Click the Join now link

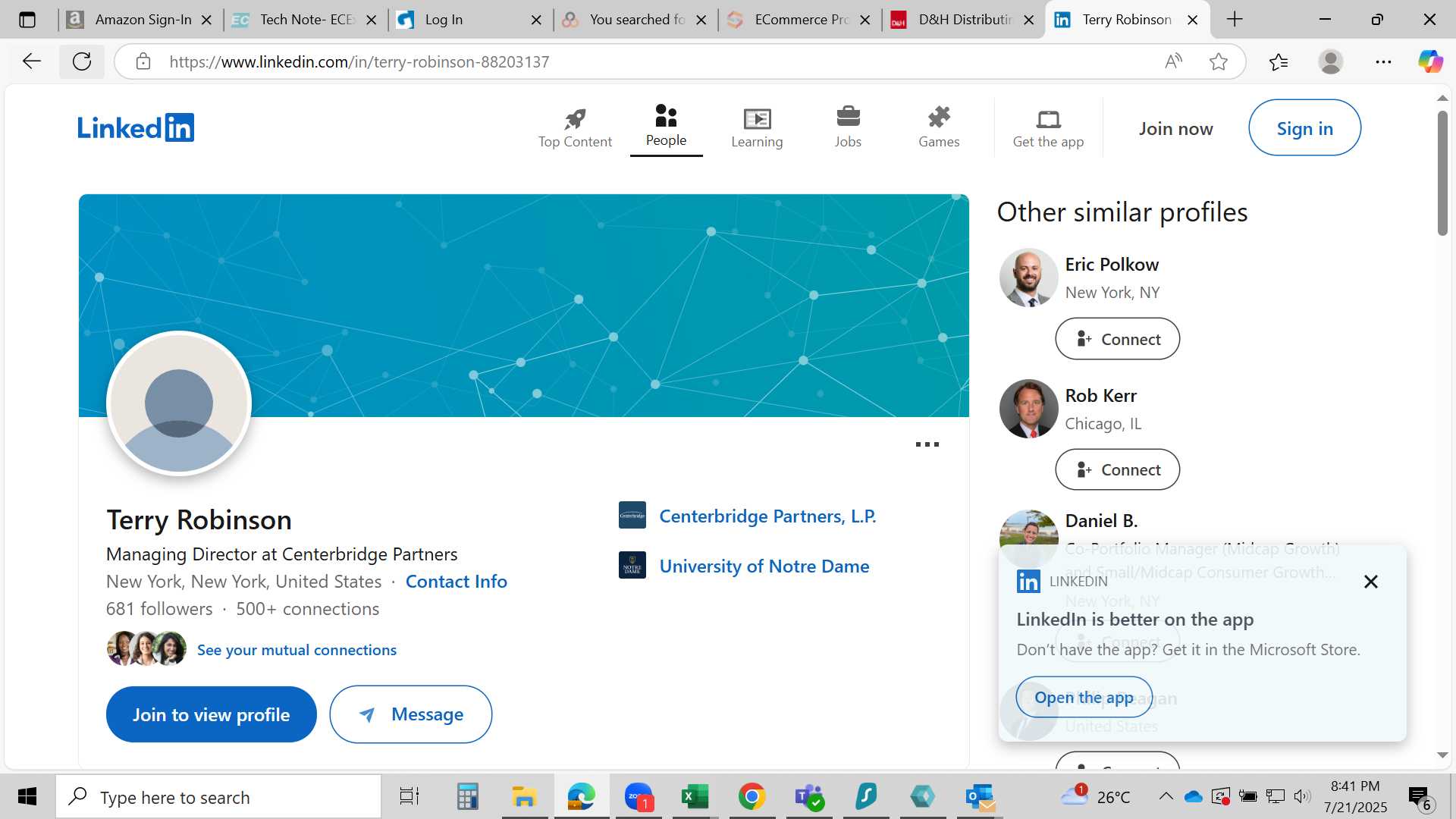point(1175,128)
